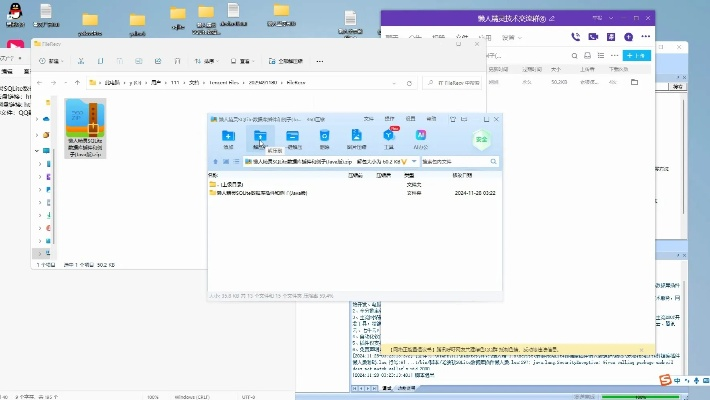
Task: Click the 111 breadcrumb in Explorer address bar
Action: tap(175, 83)
